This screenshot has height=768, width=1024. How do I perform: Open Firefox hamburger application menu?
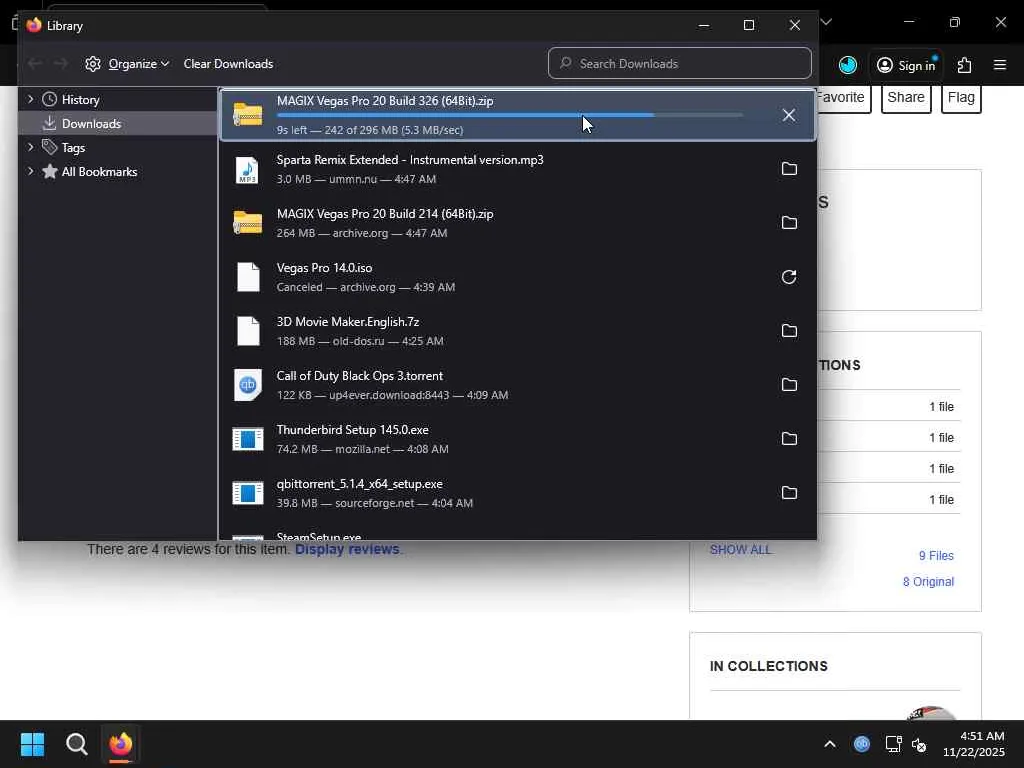click(x=1000, y=65)
